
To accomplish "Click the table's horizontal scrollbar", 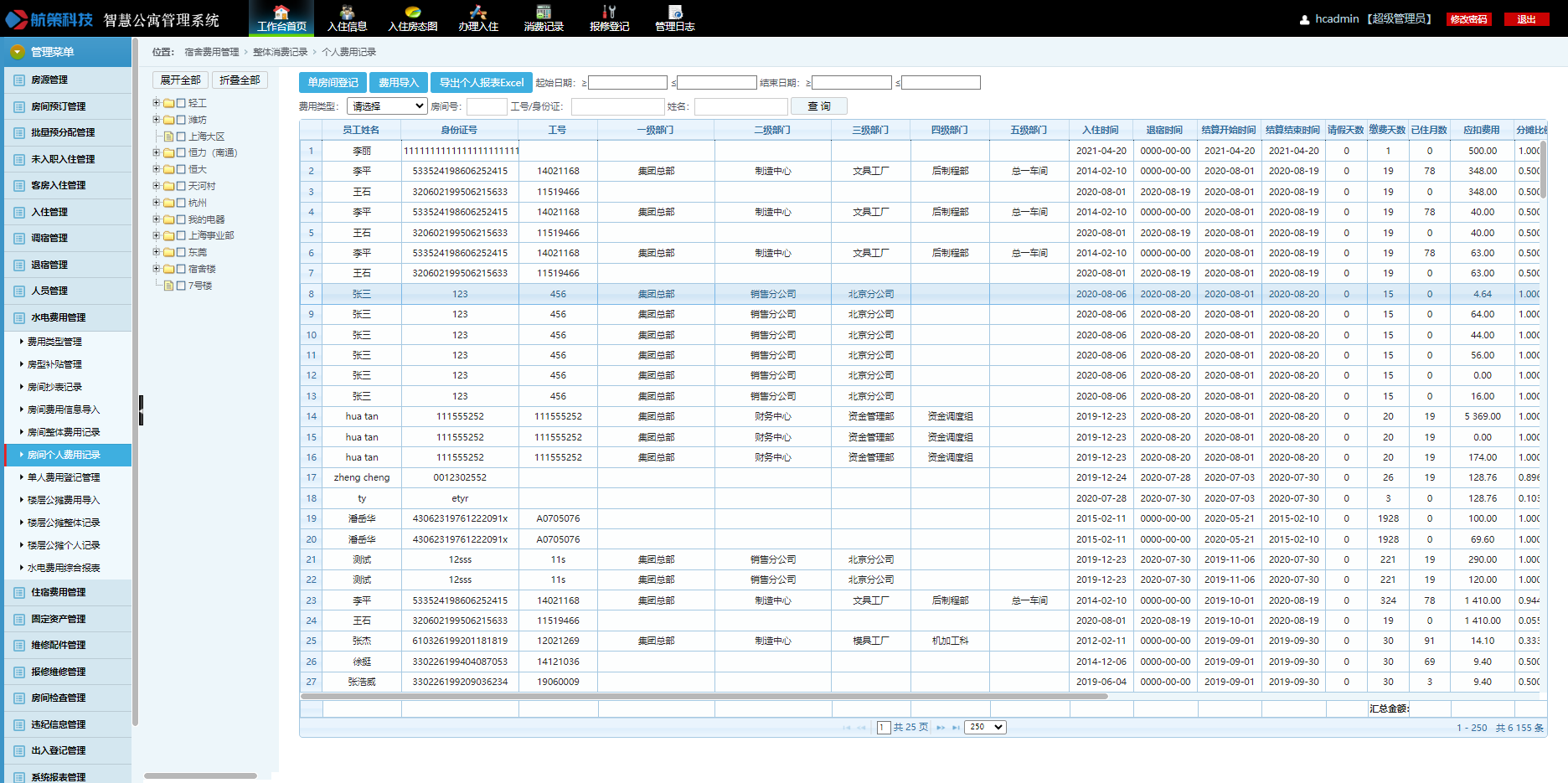I will point(704,696).
